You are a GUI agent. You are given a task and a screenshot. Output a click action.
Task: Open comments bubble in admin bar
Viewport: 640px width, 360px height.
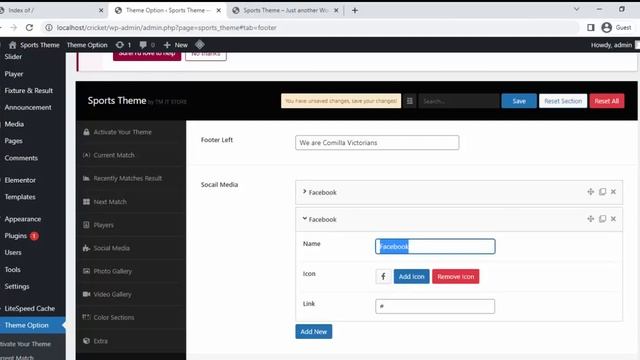point(147,45)
